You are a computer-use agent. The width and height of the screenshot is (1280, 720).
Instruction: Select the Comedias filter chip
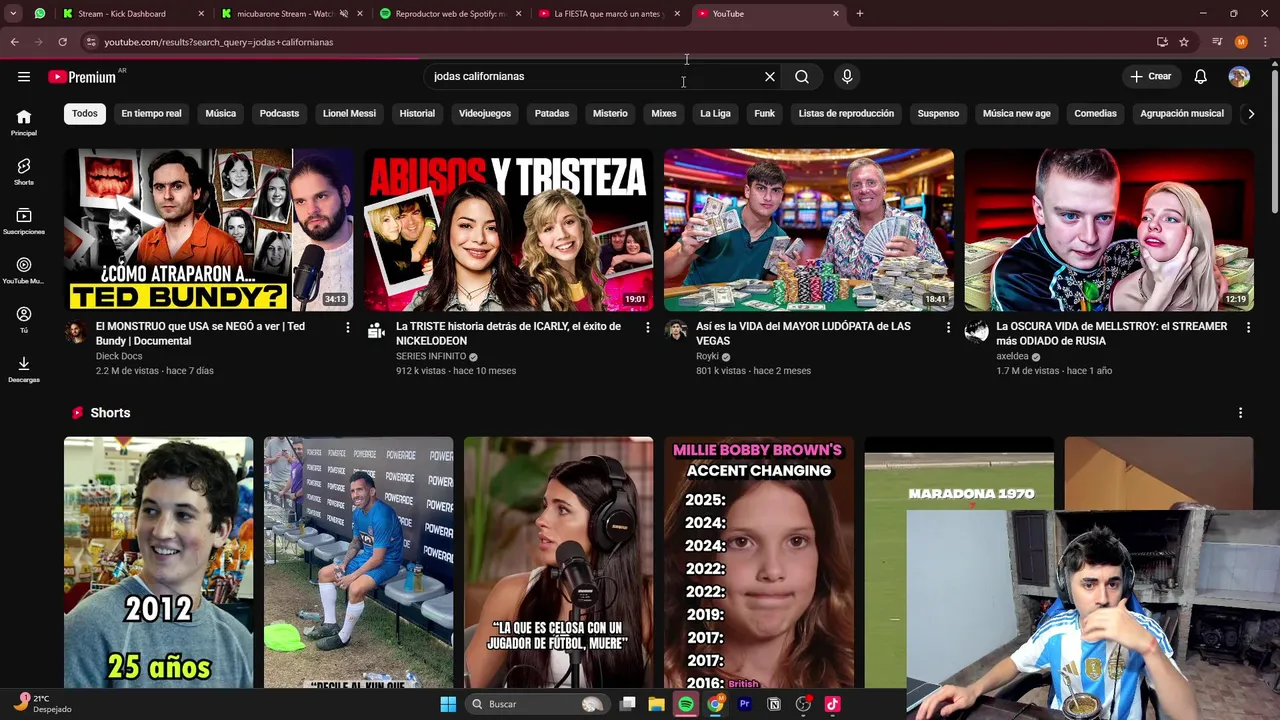click(x=1095, y=114)
